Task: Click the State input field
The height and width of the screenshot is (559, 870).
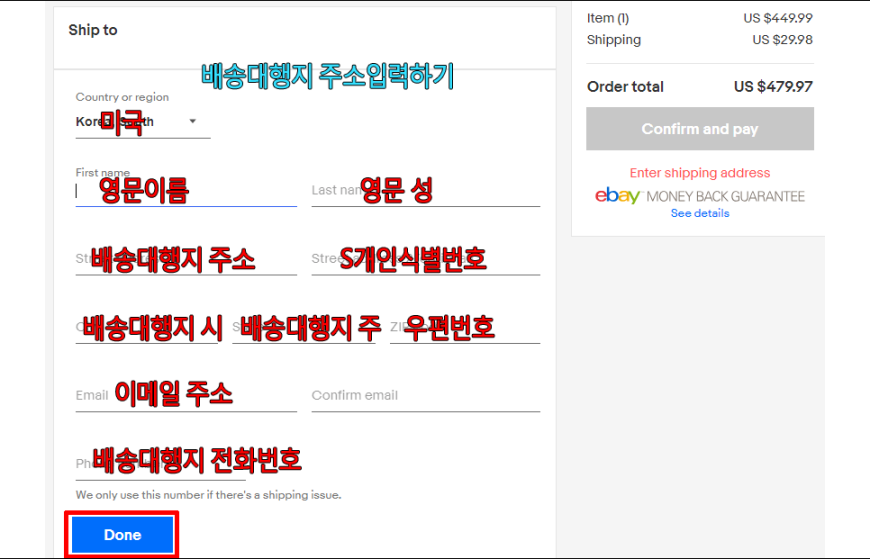Action: 304,328
